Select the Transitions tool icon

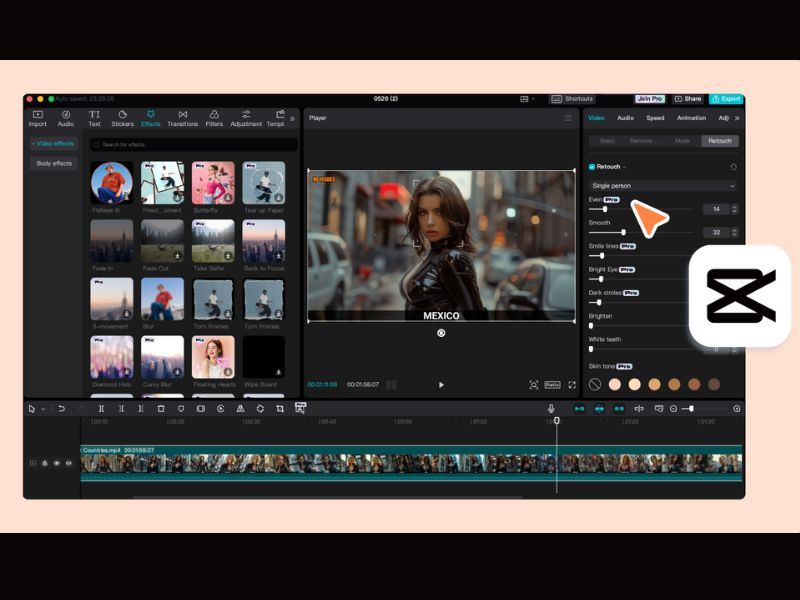pyautogui.click(x=183, y=114)
